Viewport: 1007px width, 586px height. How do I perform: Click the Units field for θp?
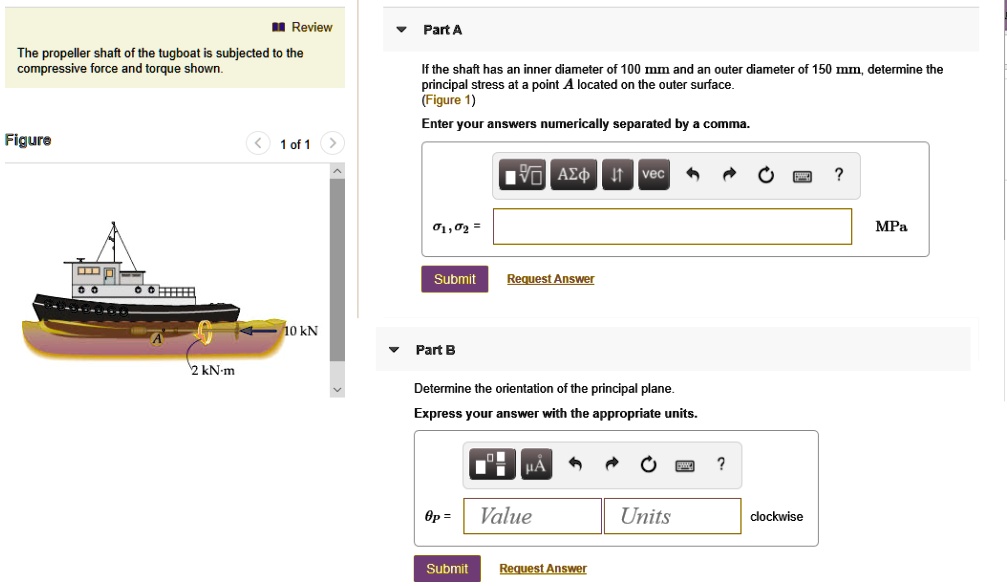pos(672,516)
